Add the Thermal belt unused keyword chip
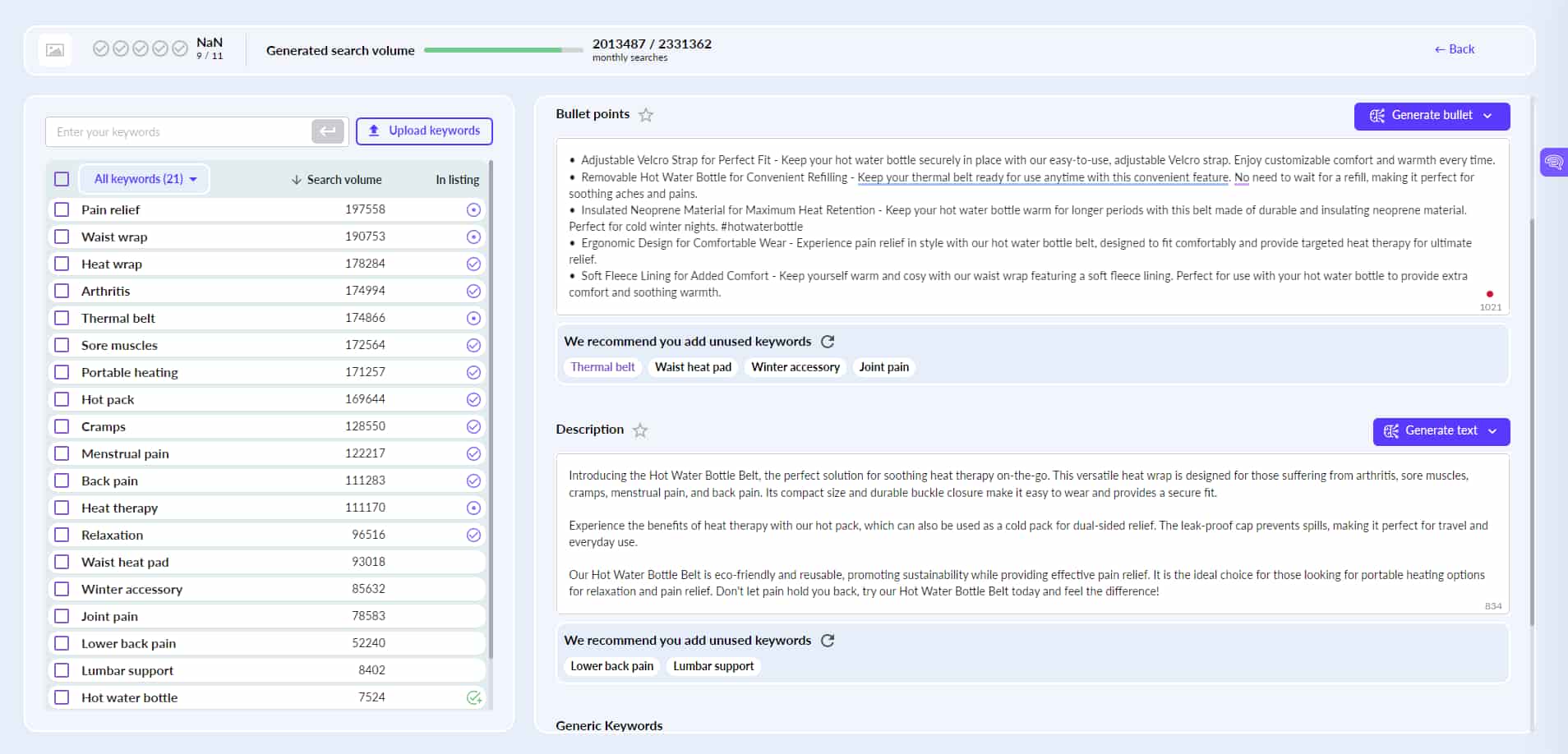This screenshot has height=754, width=1568. point(602,367)
